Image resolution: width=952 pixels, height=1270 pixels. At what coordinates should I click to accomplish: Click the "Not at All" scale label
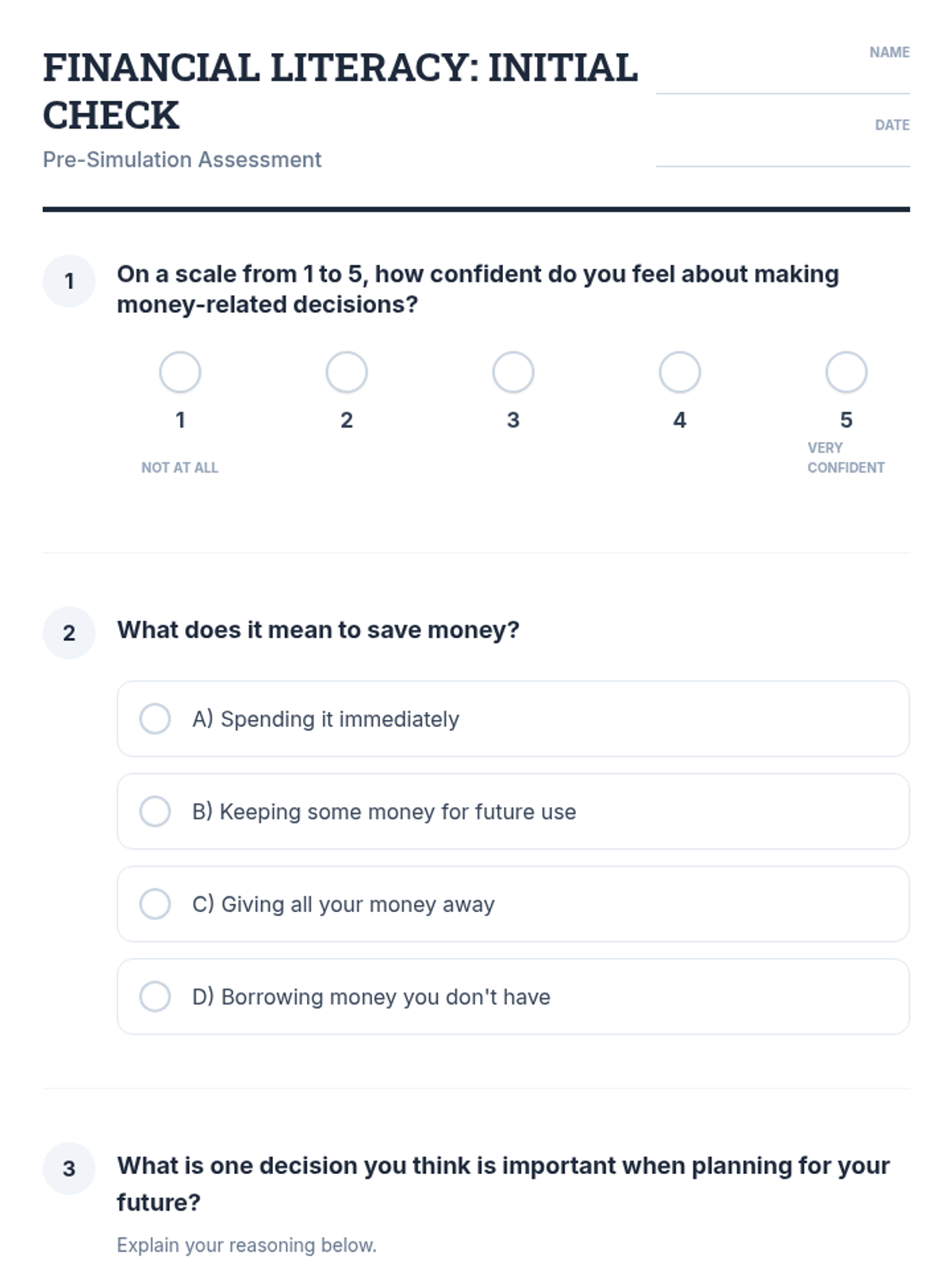click(x=179, y=468)
